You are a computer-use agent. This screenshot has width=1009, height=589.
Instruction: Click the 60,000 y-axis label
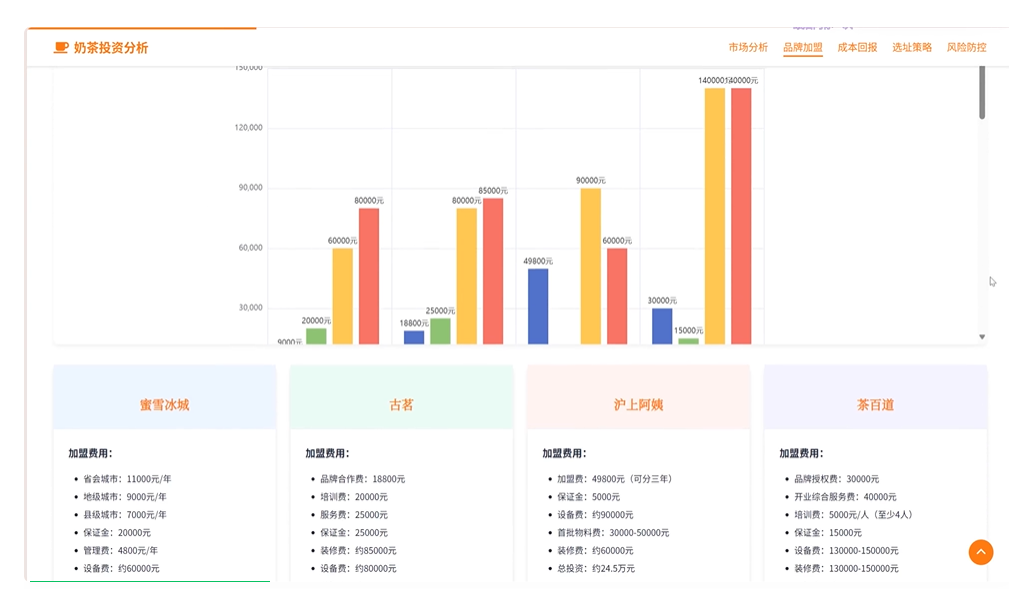point(250,247)
